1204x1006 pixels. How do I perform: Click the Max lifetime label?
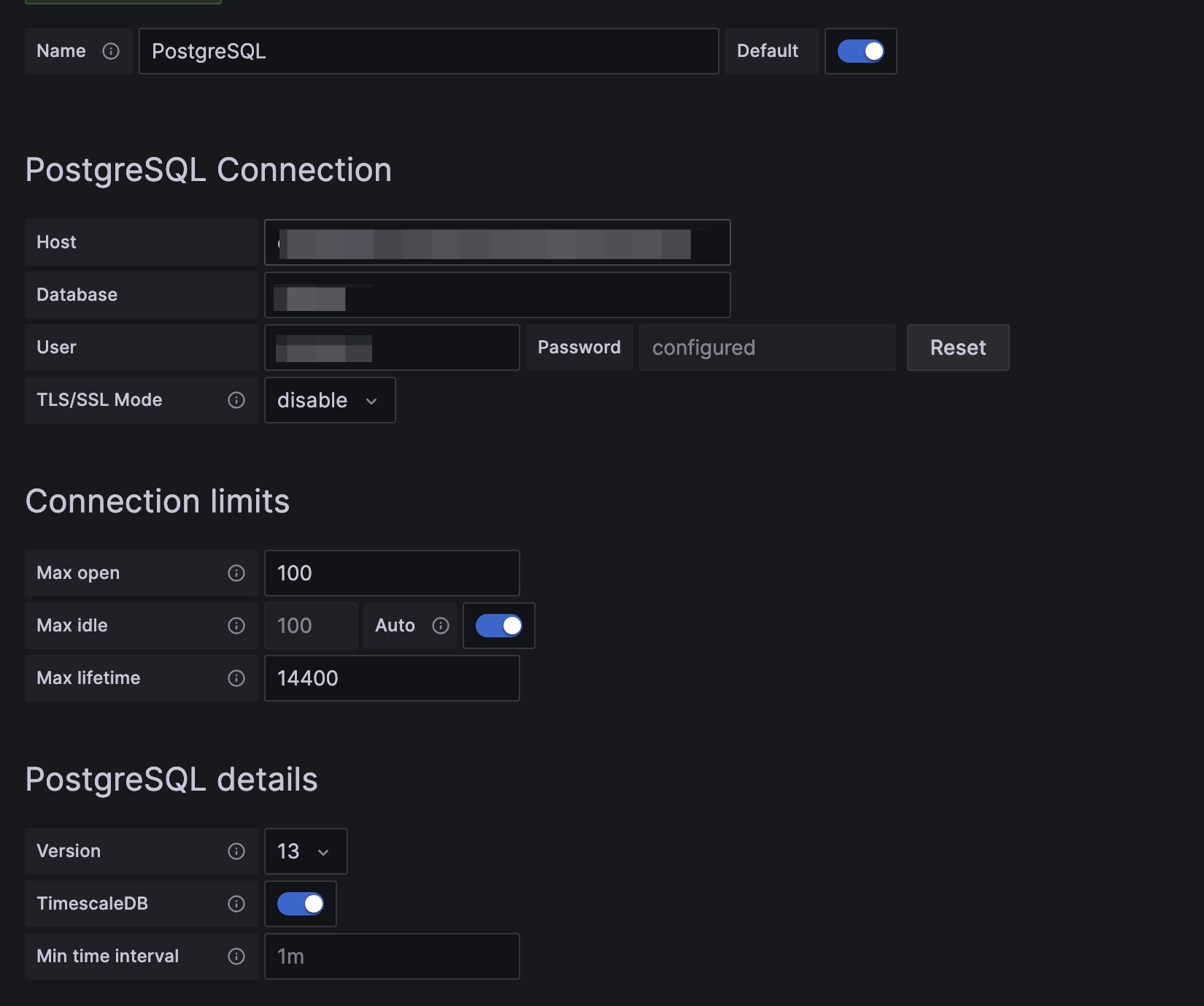(x=88, y=678)
